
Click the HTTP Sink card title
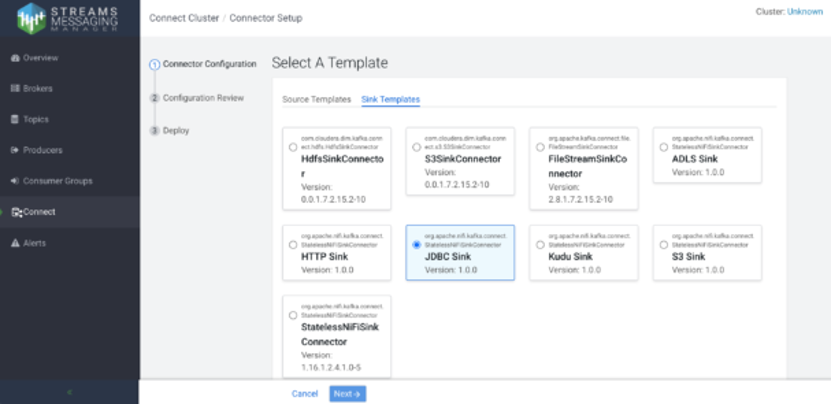point(325,256)
